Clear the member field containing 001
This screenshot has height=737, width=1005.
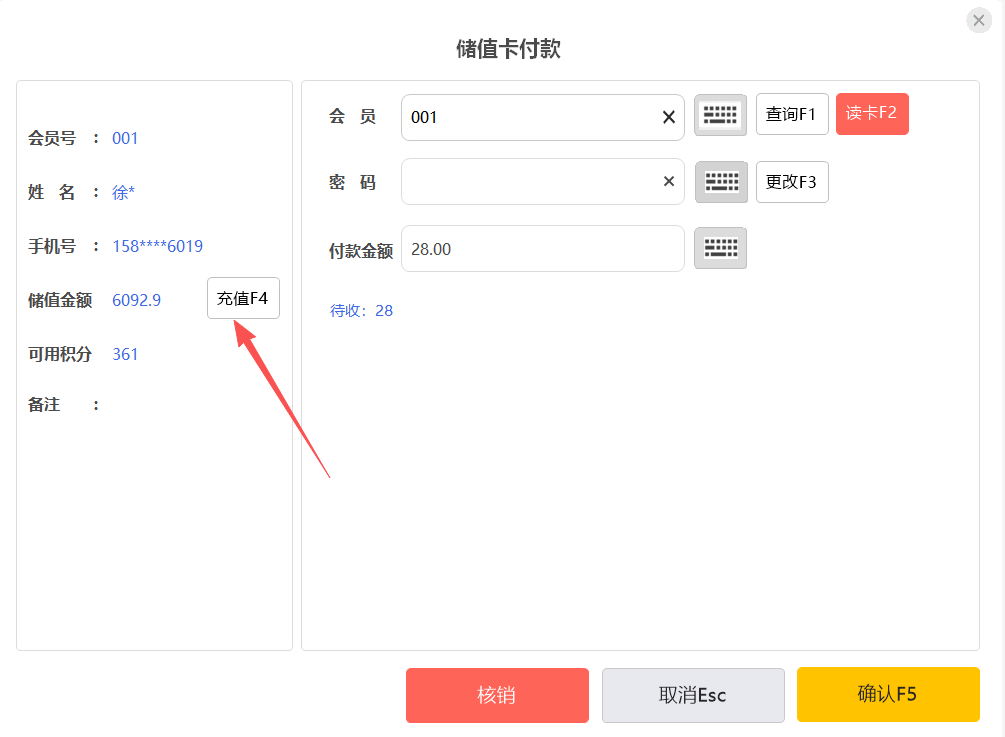tap(669, 117)
